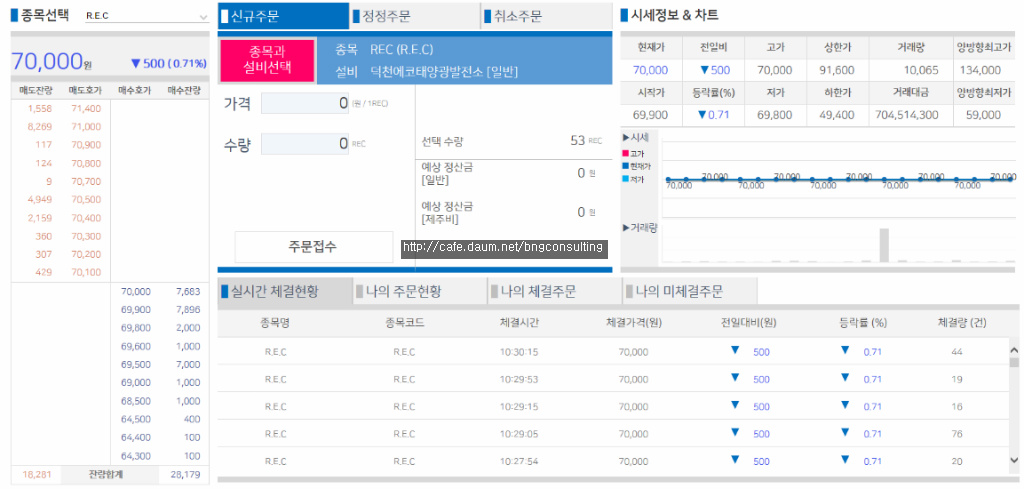
Task: Click the 양방향최고가 value 134,000
Action: pyautogui.click(x=980, y=71)
